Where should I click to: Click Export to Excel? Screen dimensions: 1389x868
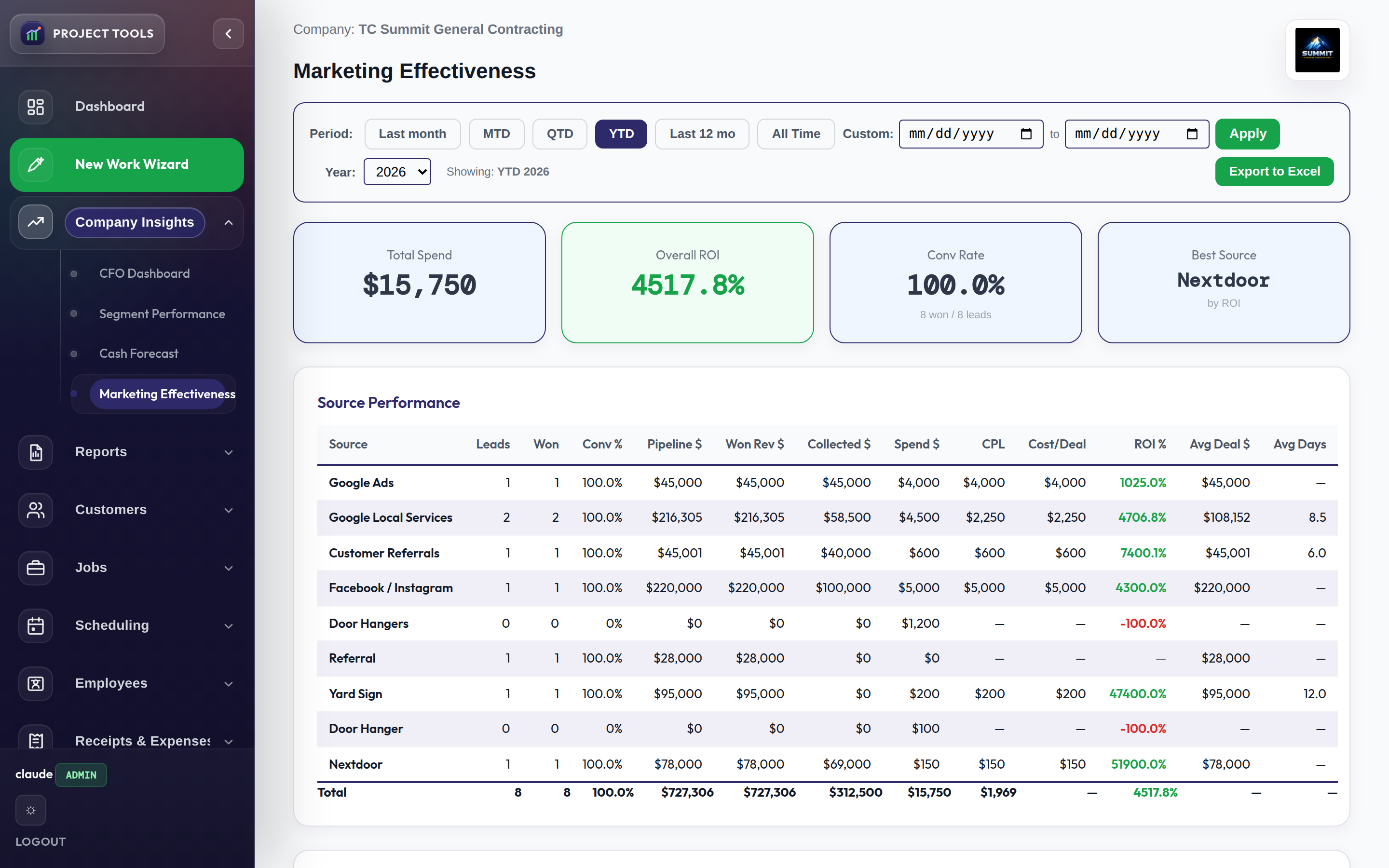click(x=1274, y=172)
